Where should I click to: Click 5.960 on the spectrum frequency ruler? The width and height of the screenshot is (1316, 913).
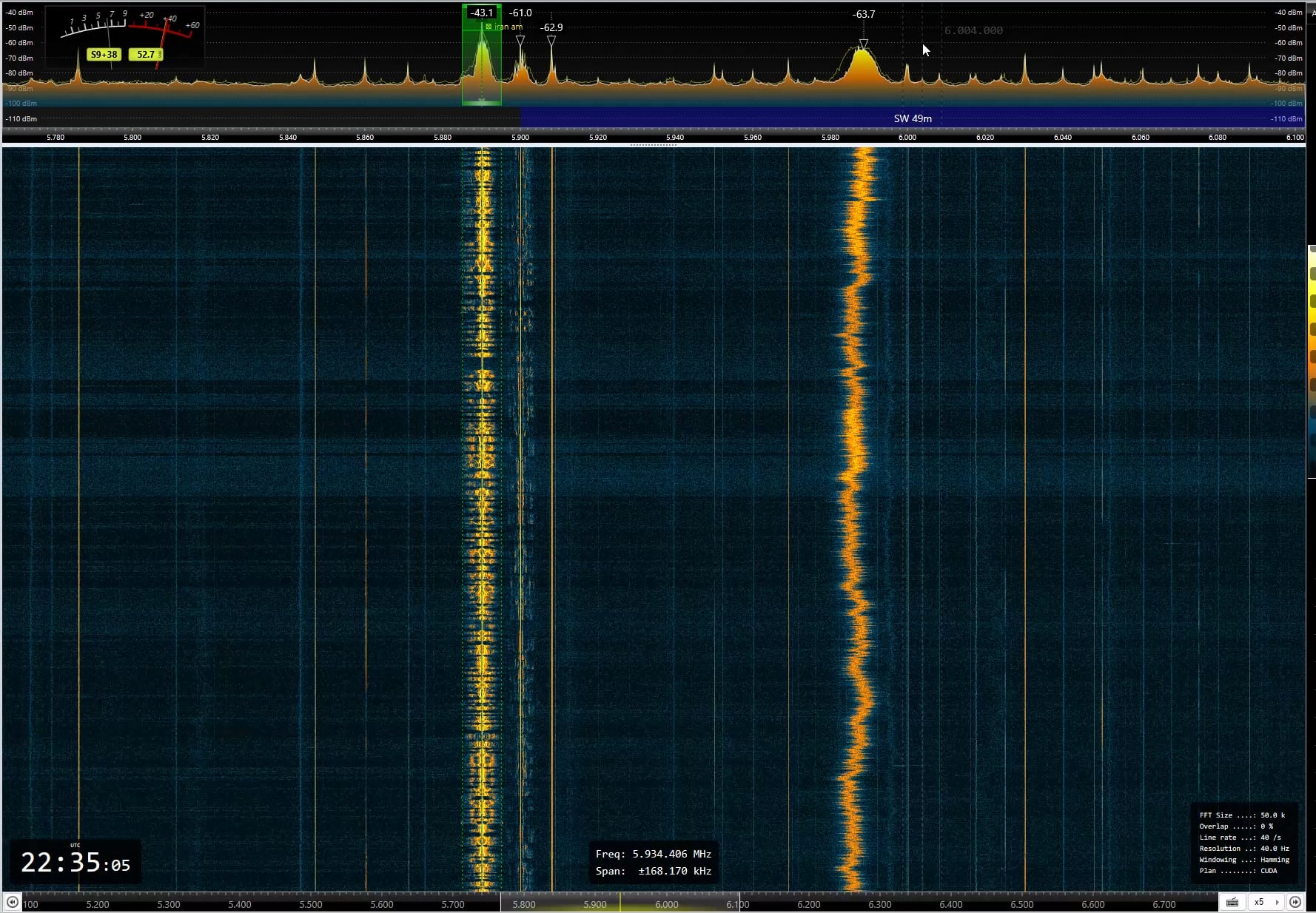[752, 137]
